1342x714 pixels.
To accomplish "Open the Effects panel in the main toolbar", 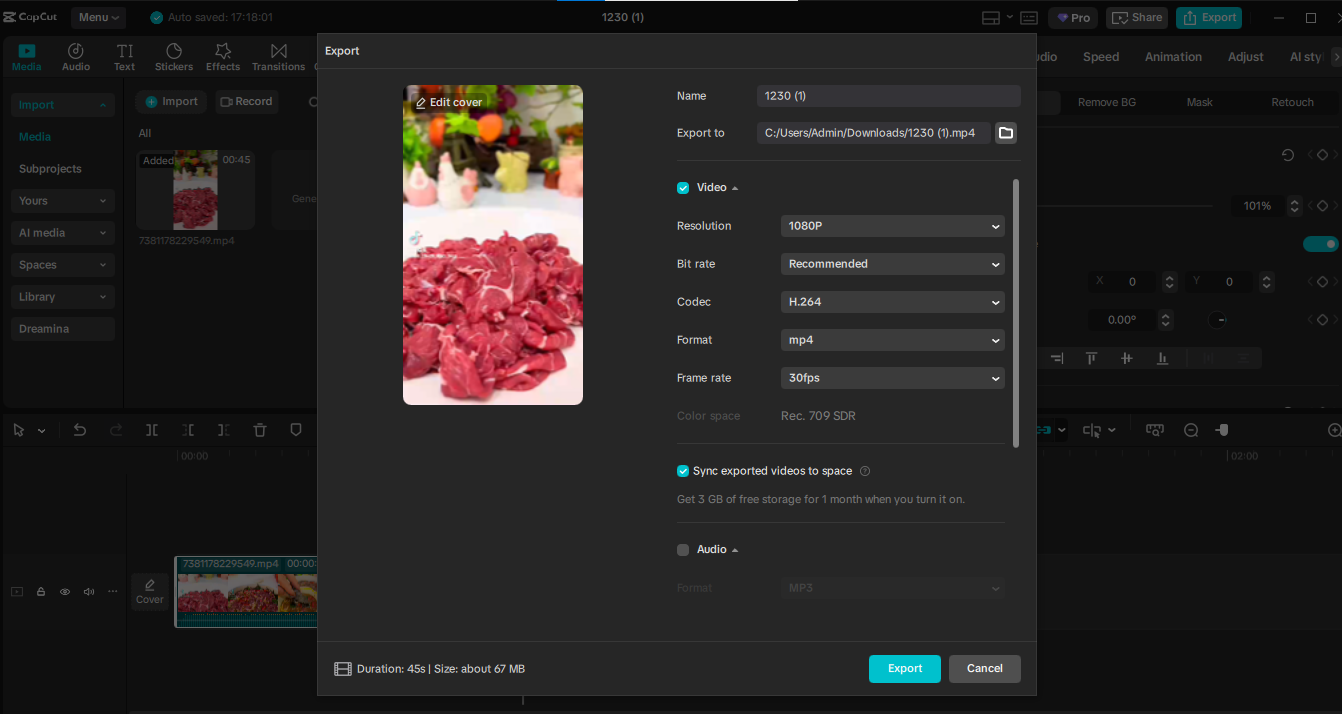I will pyautogui.click(x=223, y=57).
